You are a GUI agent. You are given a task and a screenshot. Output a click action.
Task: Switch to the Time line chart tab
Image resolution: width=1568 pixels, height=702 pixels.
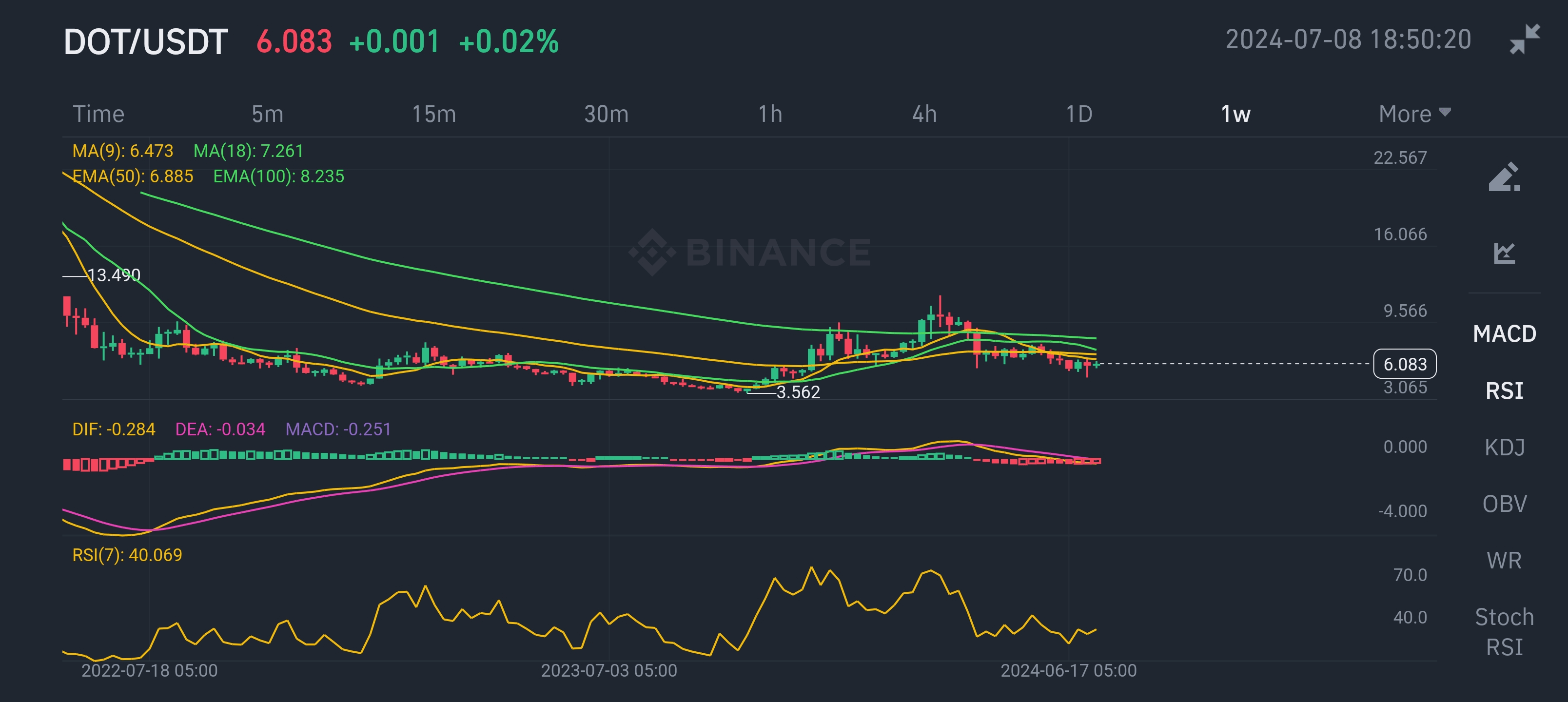[x=98, y=114]
